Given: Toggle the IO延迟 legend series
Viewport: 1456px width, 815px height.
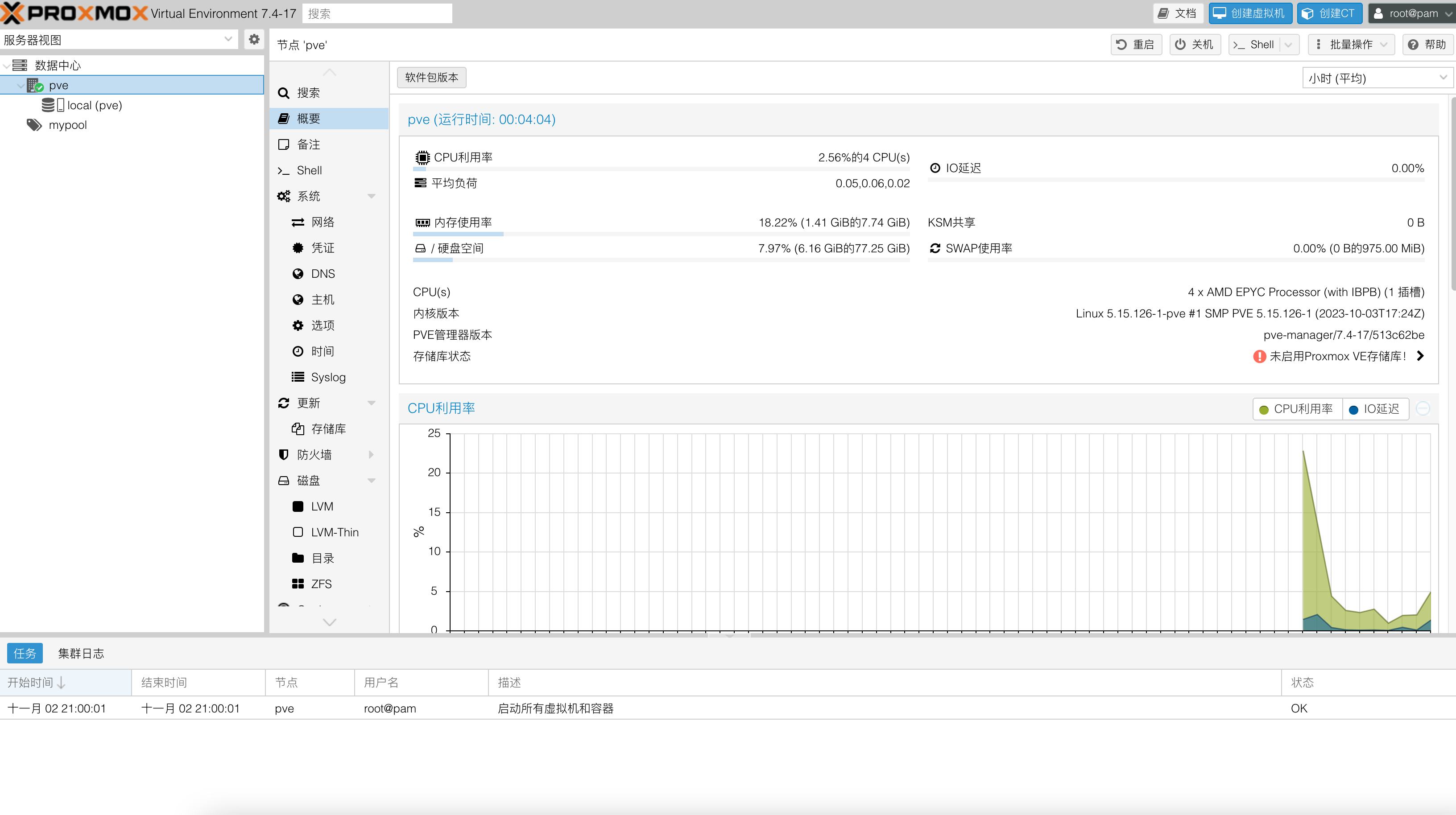Looking at the screenshot, I should coord(1375,409).
